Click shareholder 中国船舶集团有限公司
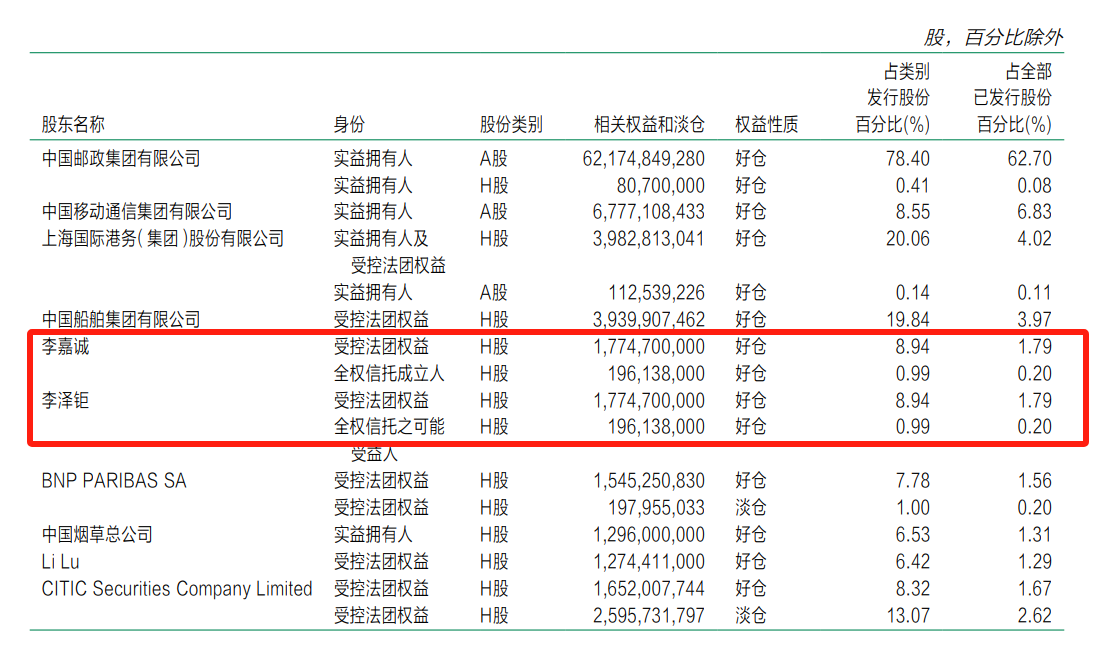Viewport: 1109px width, 659px height. pos(121,320)
